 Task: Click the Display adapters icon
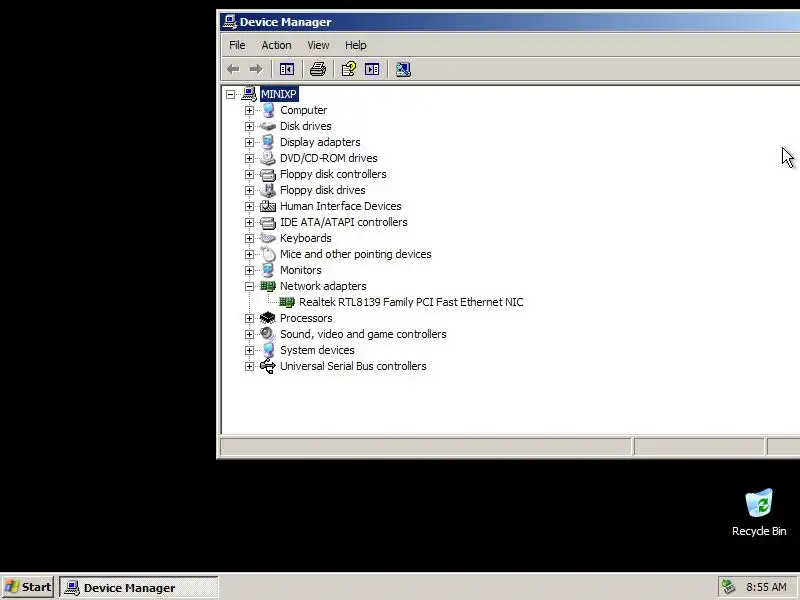tap(268, 142)
